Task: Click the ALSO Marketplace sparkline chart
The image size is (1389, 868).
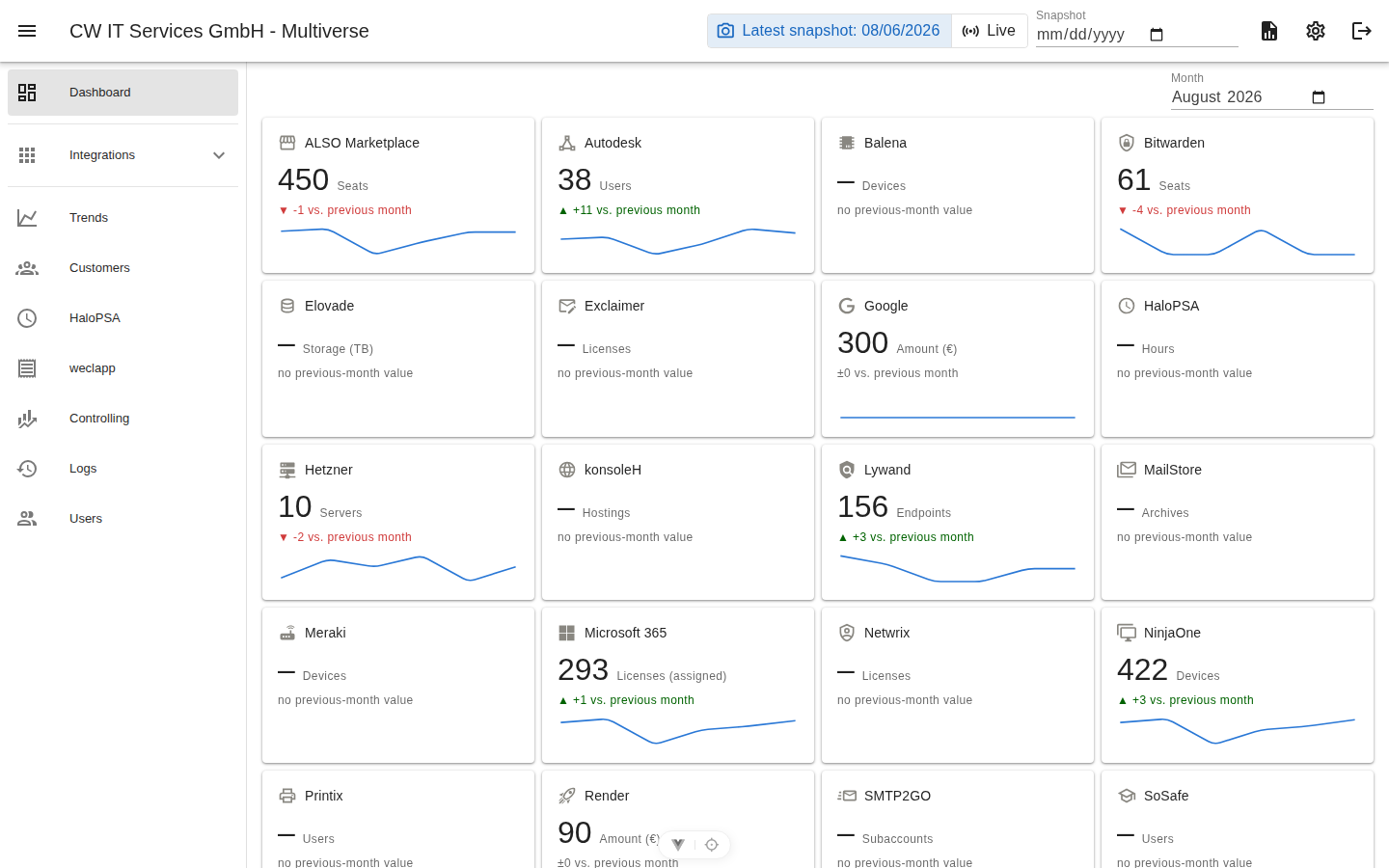Action: (398, 241)
